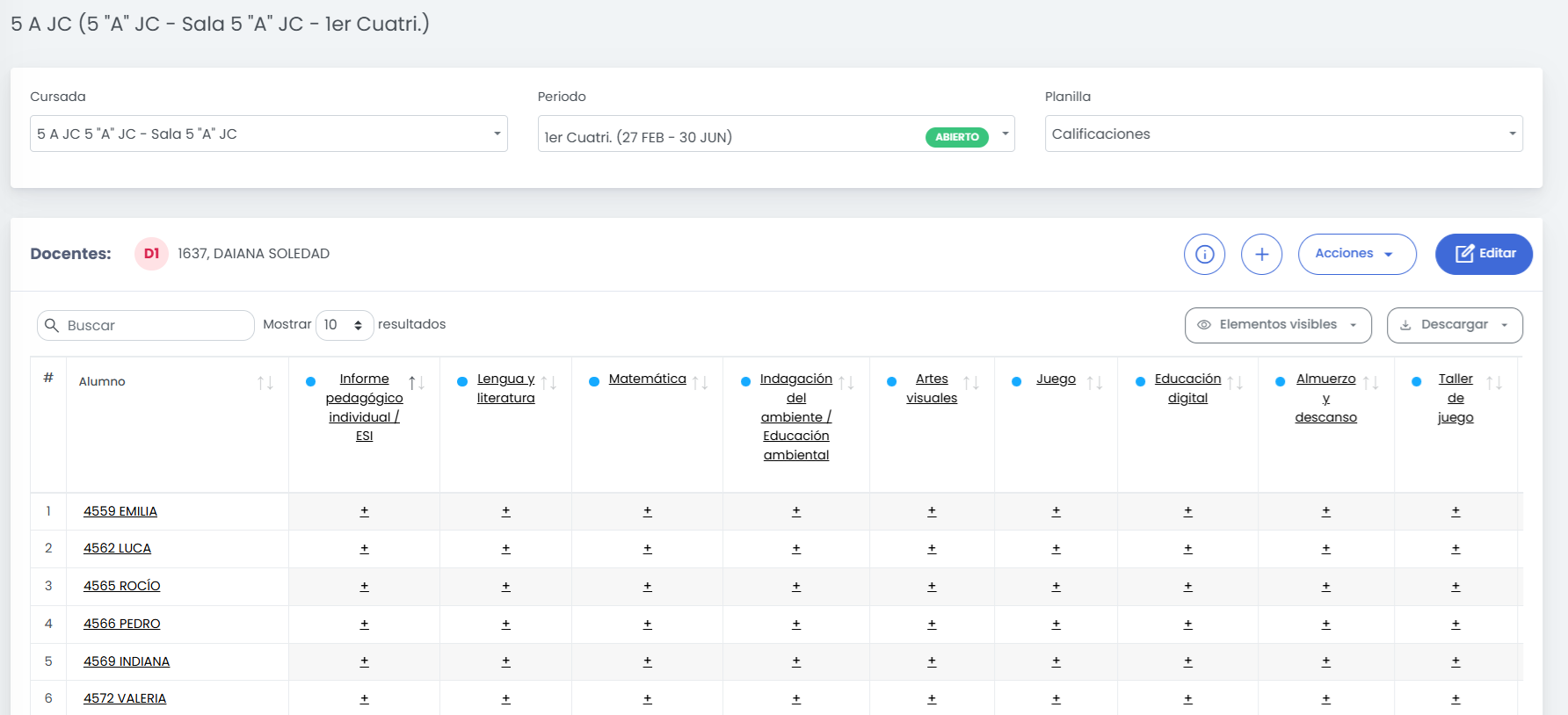Add Taller de juego grade for 4572 VALERIA
Screen dimensions: 1568x715
point(1455,698)
